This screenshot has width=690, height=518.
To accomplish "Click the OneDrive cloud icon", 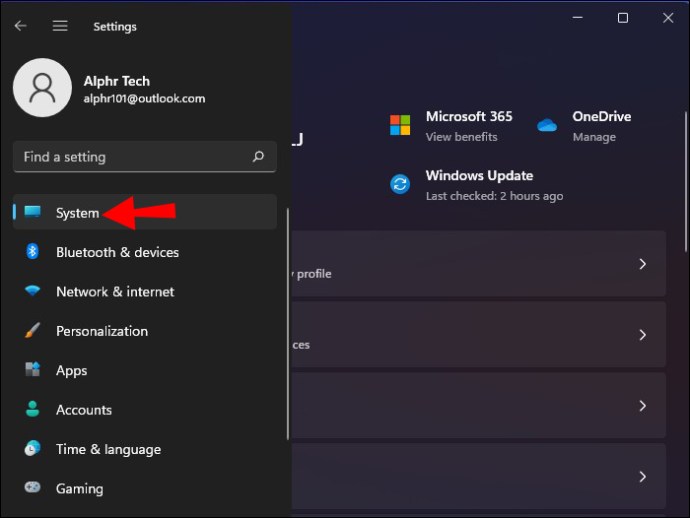I will 546,125.
